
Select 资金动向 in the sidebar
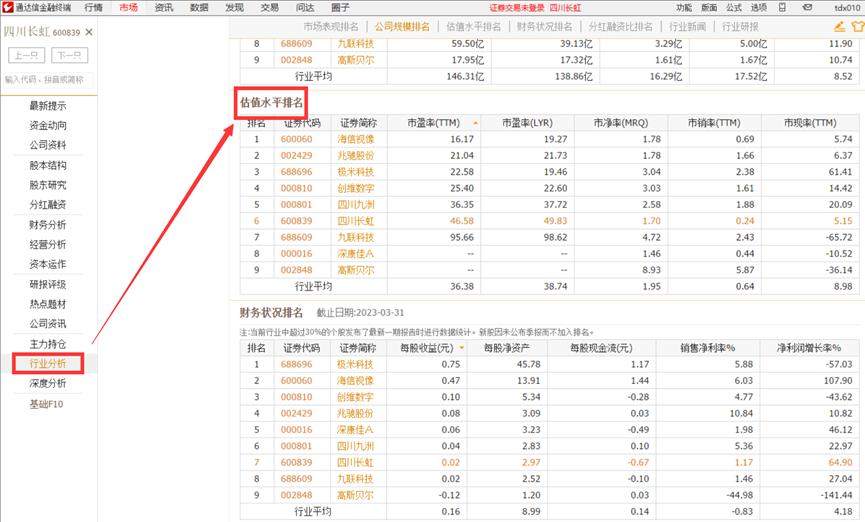(48, 125)
